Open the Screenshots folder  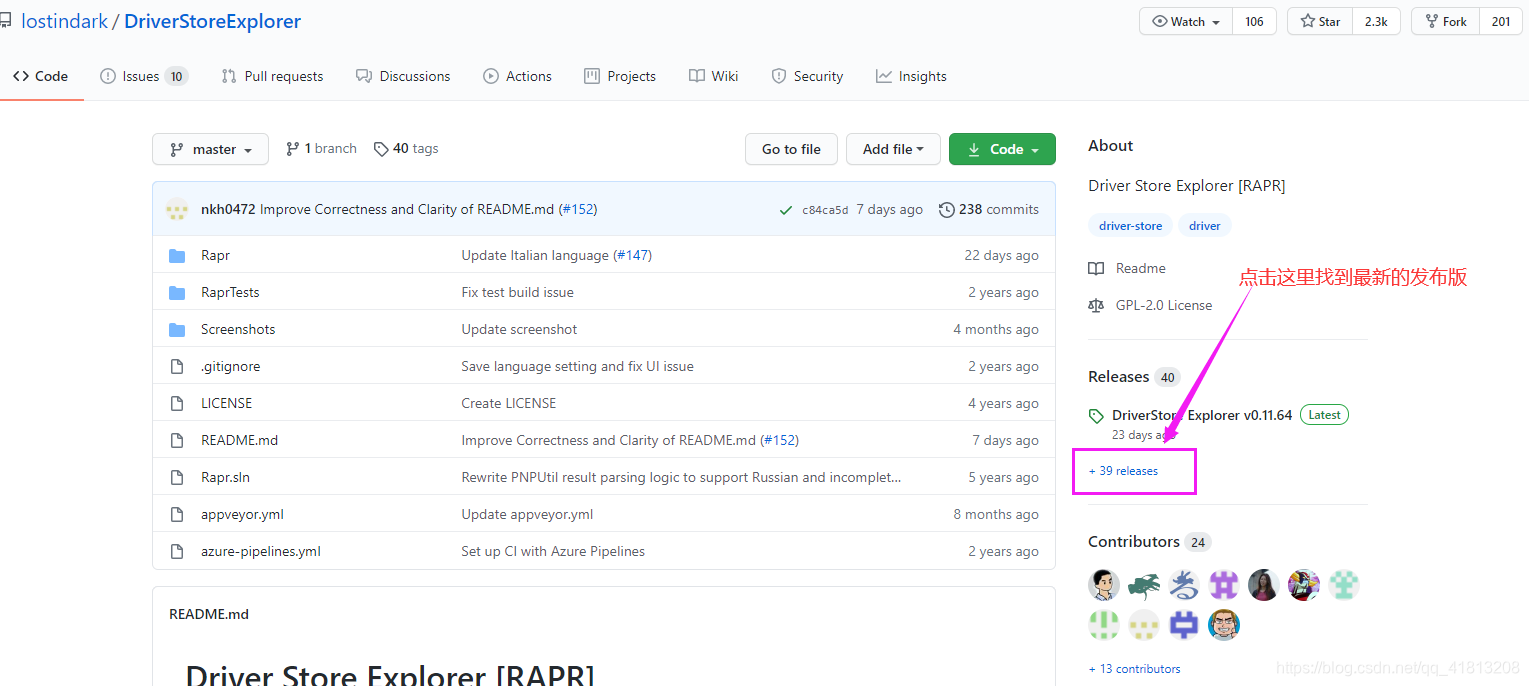[x=238, y=329]
